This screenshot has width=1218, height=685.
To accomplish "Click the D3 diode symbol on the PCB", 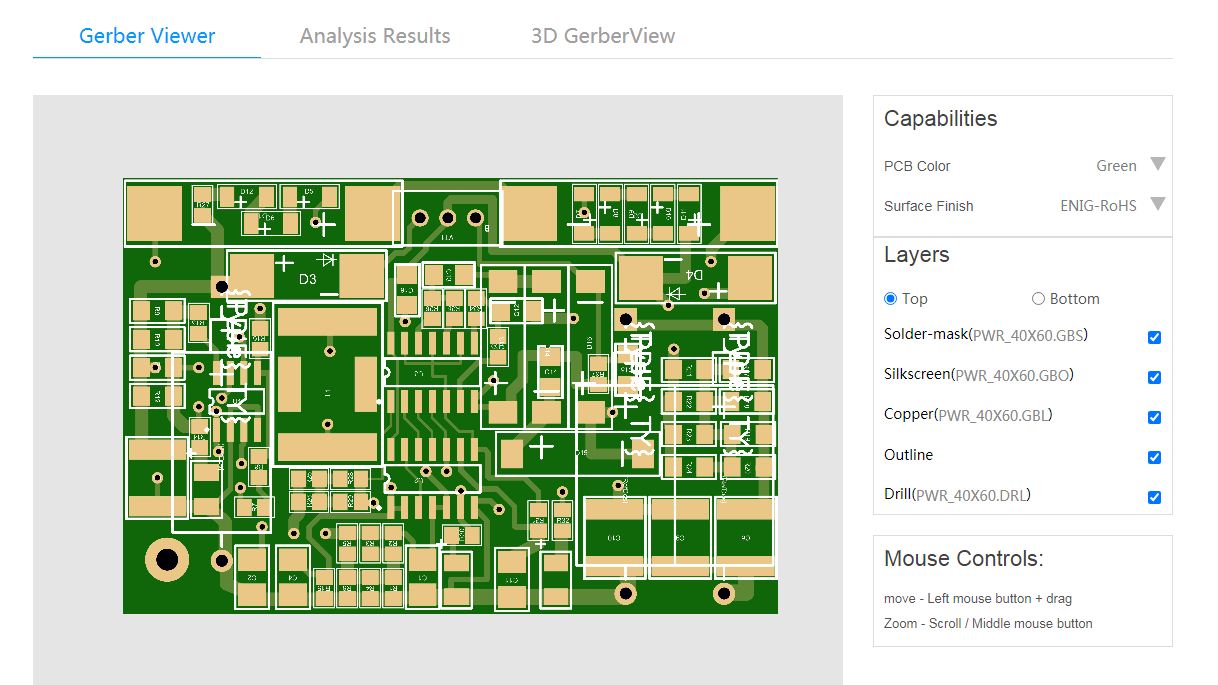I will 326,260.
